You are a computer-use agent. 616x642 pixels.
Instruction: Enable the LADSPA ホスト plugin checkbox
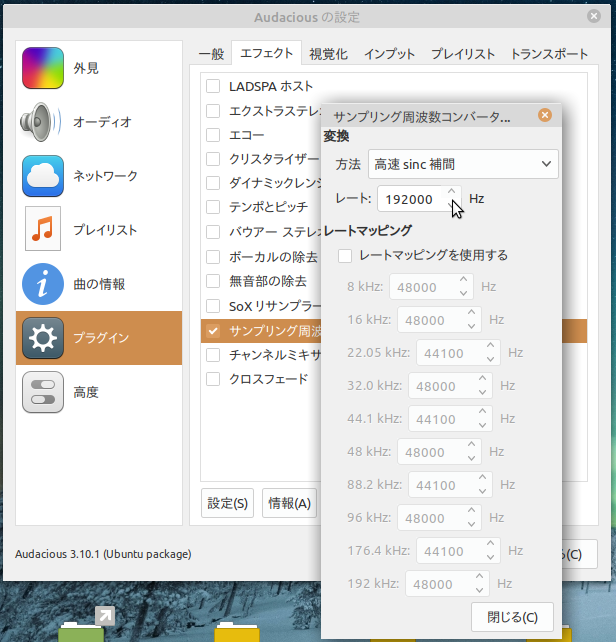click(x=213, y=86)
